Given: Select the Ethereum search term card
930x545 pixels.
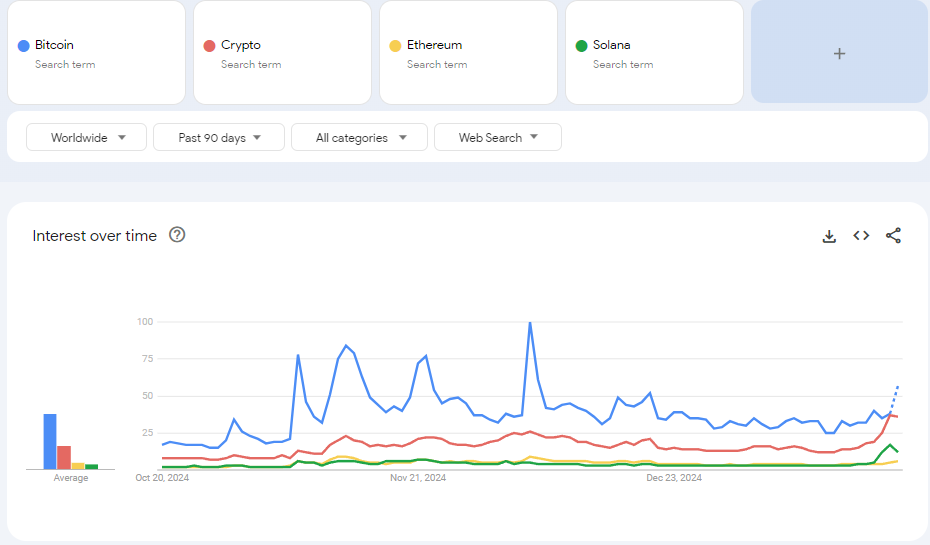Looking at the screenshot, I should click(x=469, y=52).
